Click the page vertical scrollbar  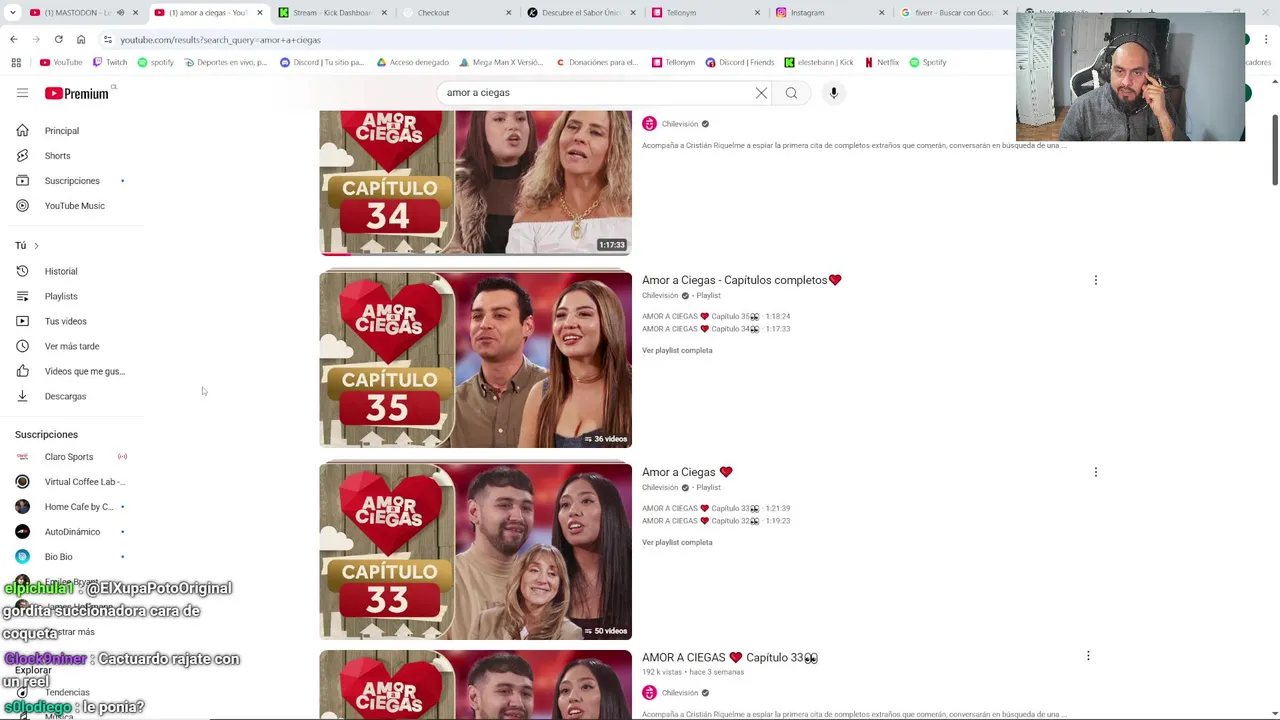(x=1275, y=150)
